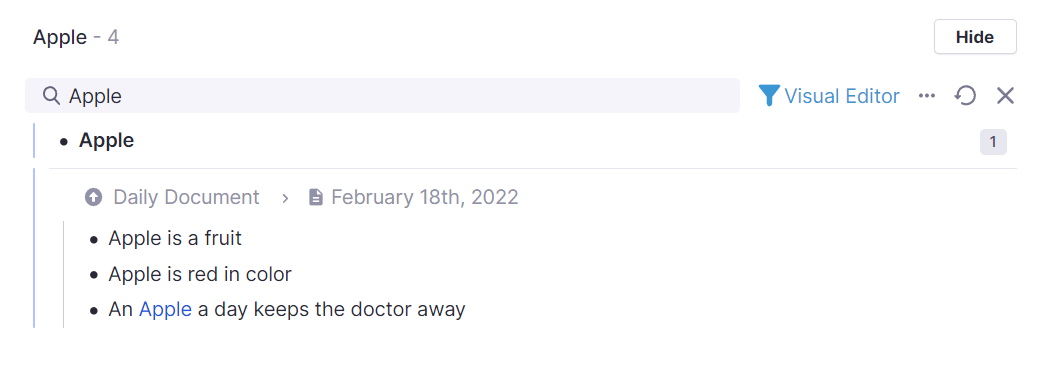
Task: Hide the Apple references section
Action: pyautogui.click(x=975, y=37)
